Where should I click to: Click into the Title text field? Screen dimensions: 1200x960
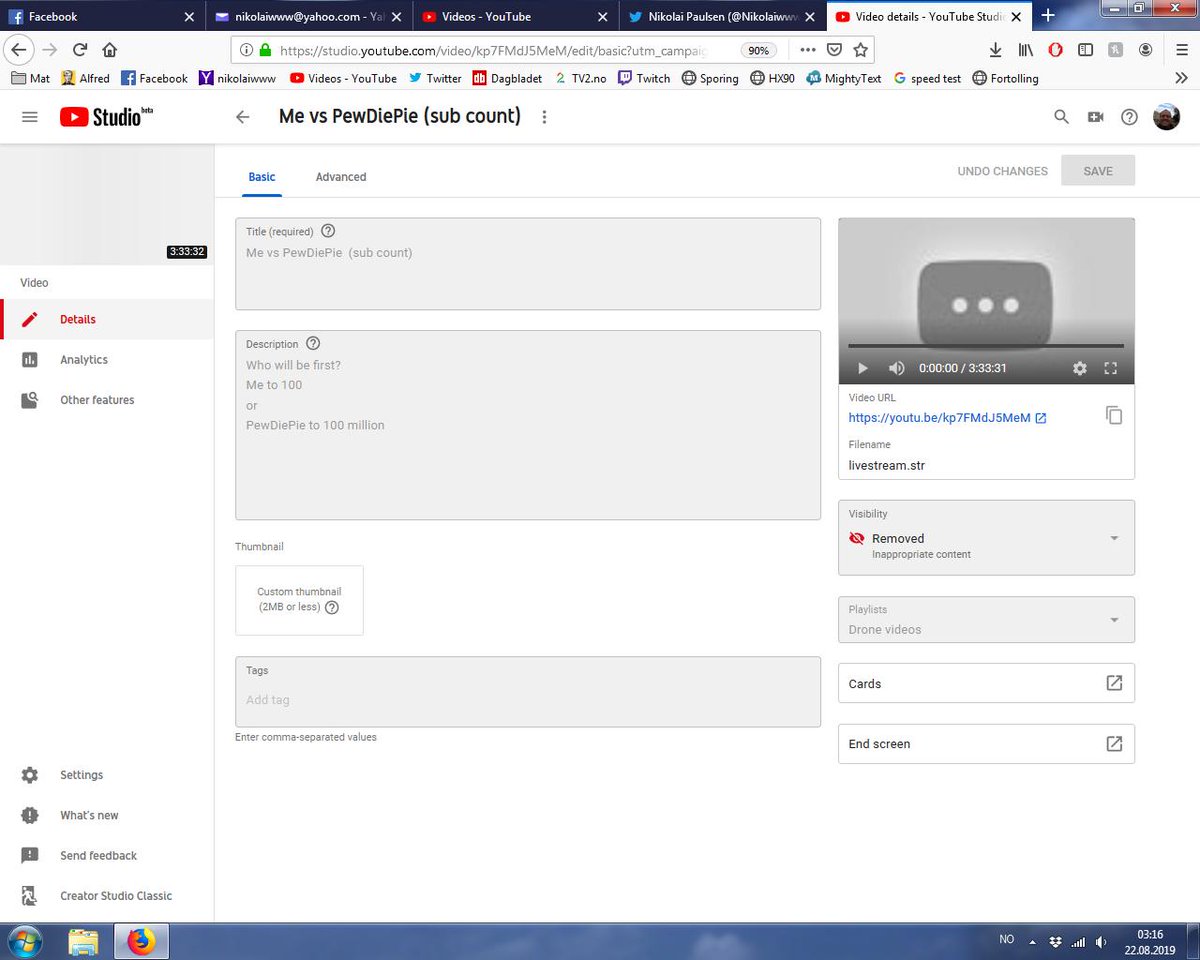[528, 264]
